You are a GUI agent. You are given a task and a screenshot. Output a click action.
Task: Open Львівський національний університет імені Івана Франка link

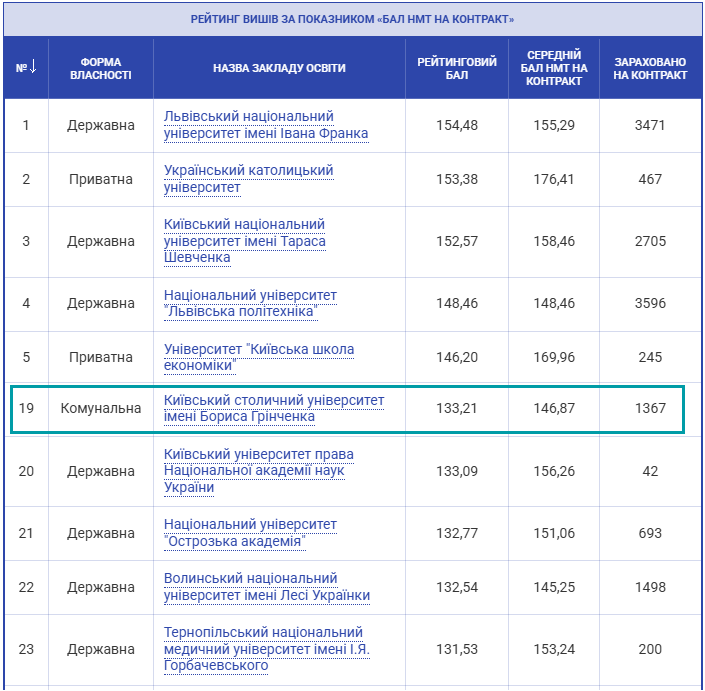tap(265, 125)
